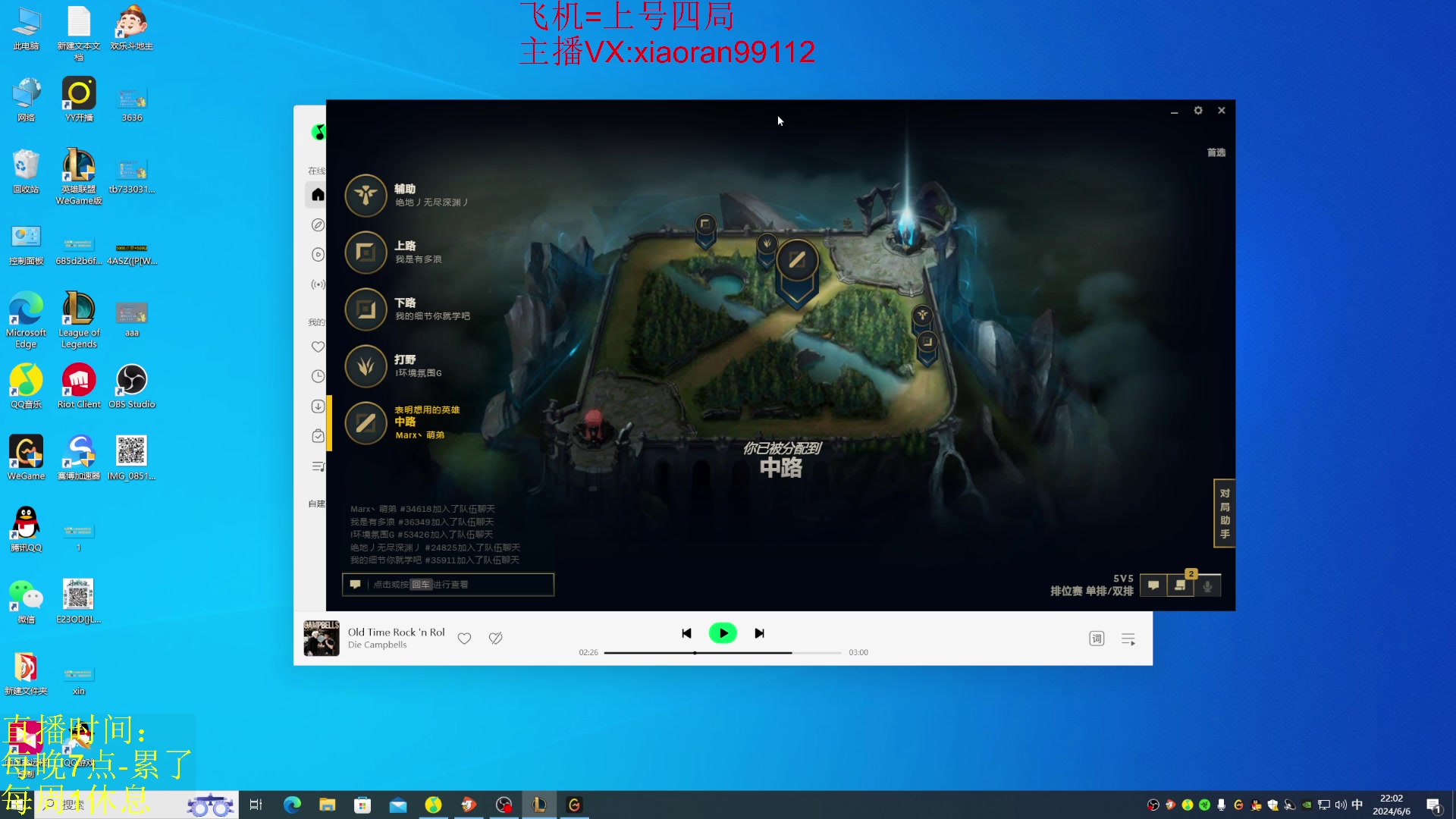Toggle the voice microphone button
This screenshot has height=819, width=1456.
tap(1208, 585)
